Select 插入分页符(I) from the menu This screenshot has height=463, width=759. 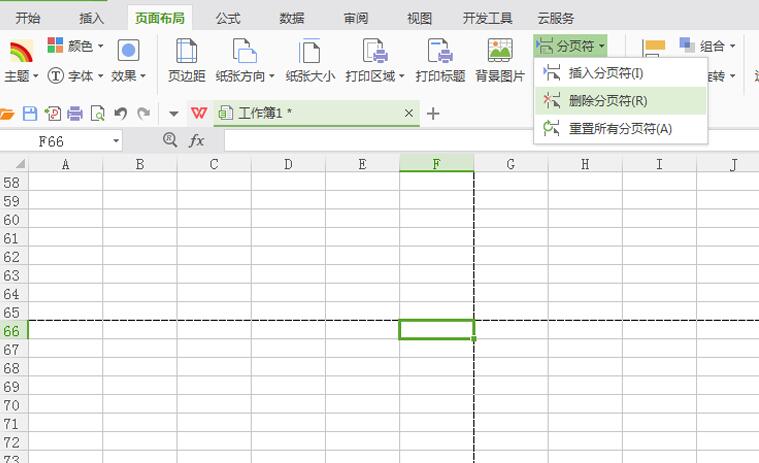click(605, 73)
